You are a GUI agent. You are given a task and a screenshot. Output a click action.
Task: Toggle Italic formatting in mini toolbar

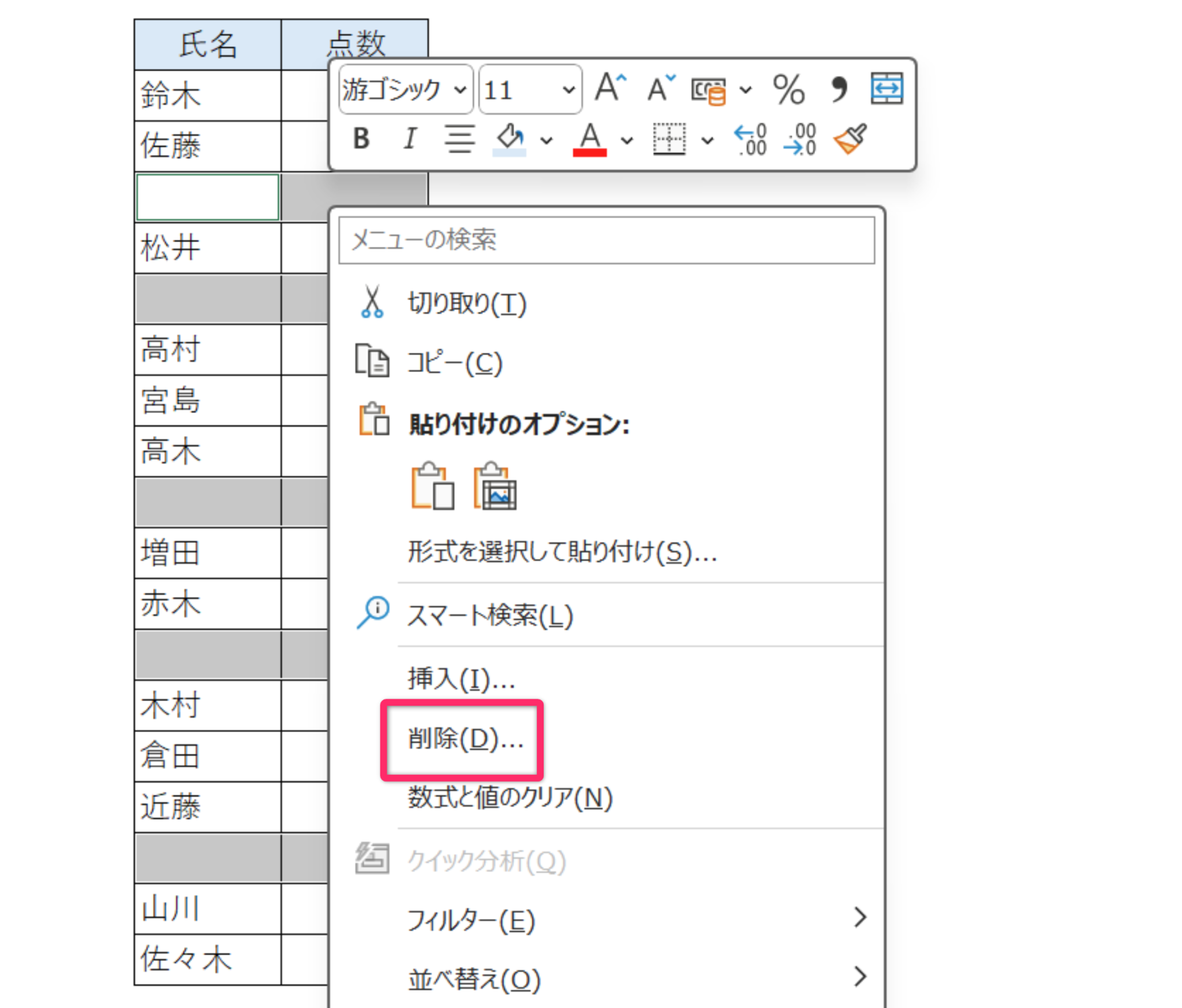410,138
